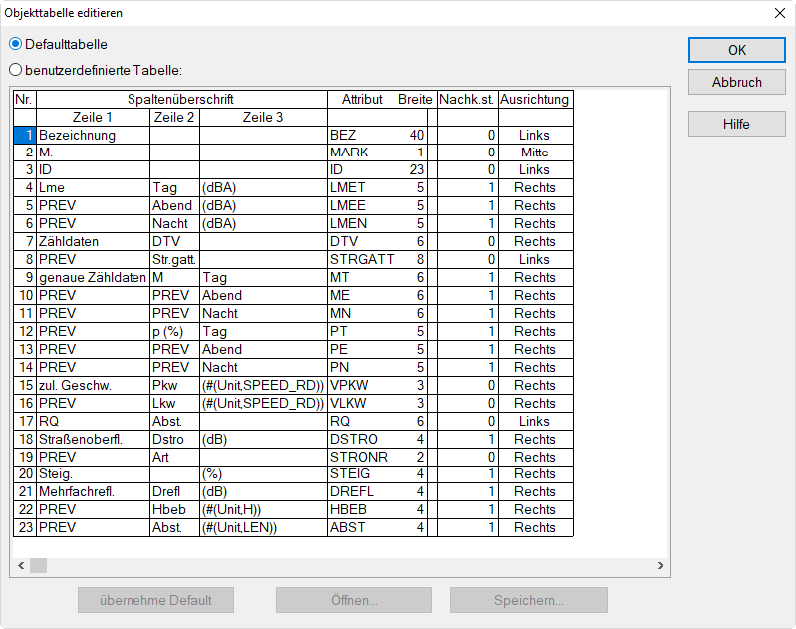Screen dimensions: 796x629
Task: Click the Mehrfachrefl. cell
Action: 93,491
